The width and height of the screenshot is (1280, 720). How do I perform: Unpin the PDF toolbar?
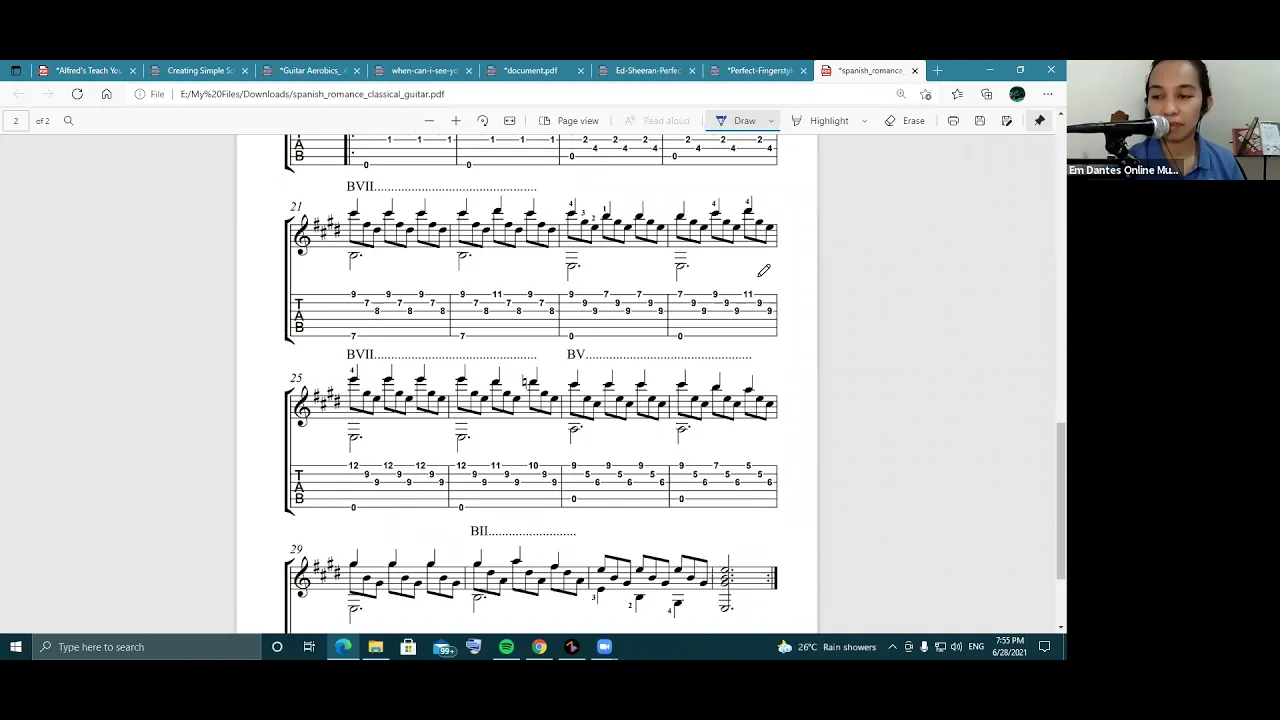coord(1040,121)
